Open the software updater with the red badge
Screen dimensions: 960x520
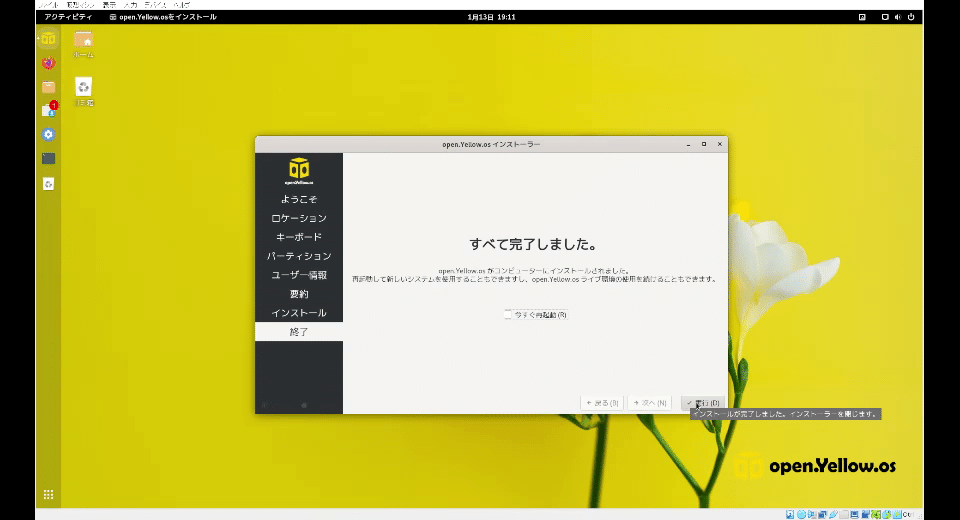(48, 110)
